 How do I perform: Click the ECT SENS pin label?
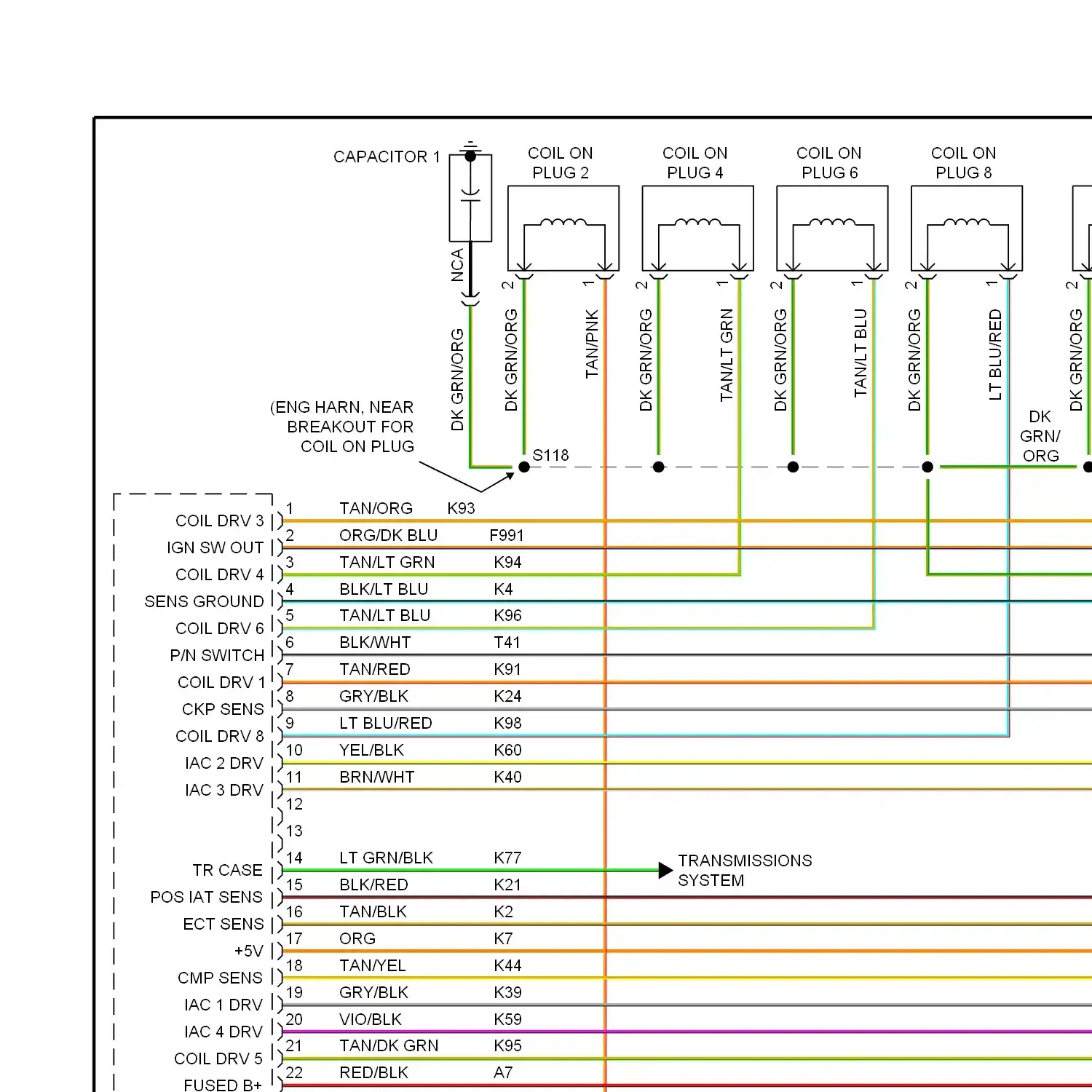tap(223, 924)
